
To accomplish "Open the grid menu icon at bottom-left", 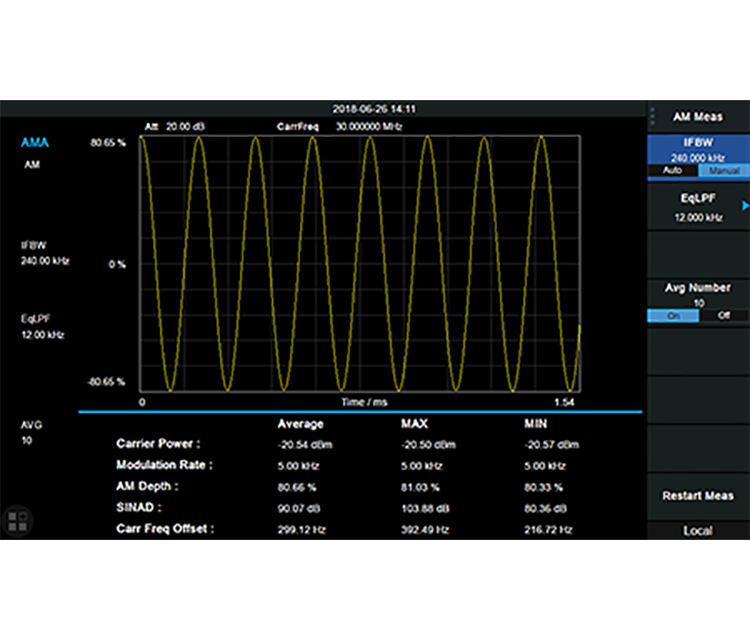I will click(18, 519).
